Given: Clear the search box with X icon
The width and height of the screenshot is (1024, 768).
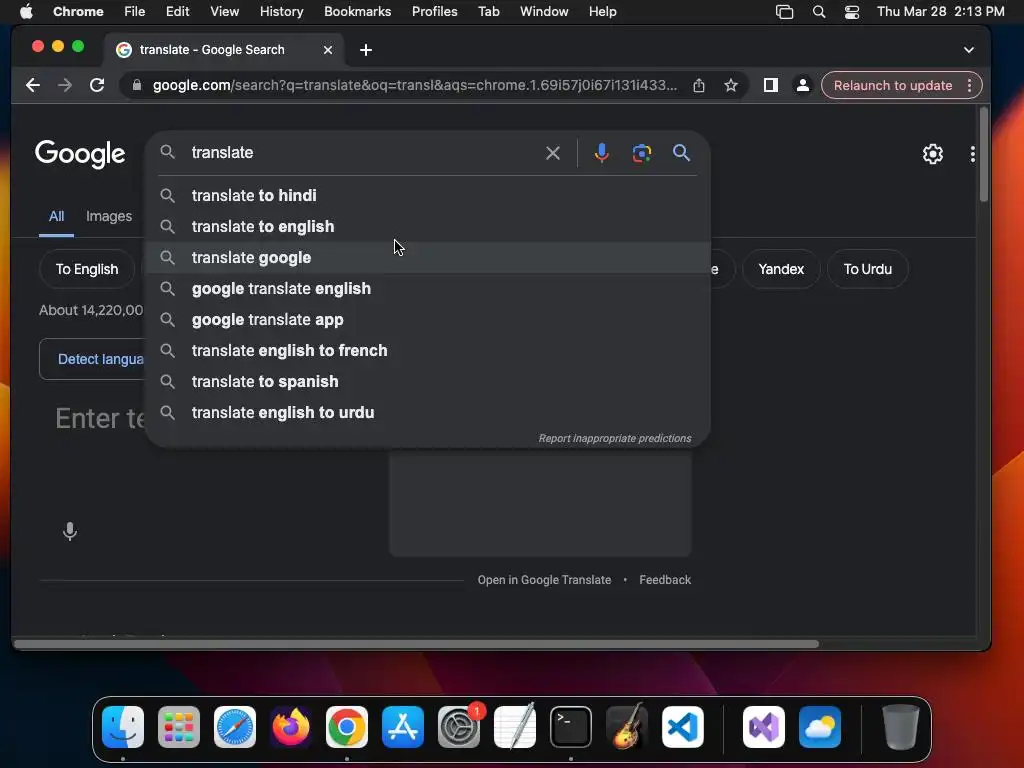Looking at the screenshot, I should (552, 153).
